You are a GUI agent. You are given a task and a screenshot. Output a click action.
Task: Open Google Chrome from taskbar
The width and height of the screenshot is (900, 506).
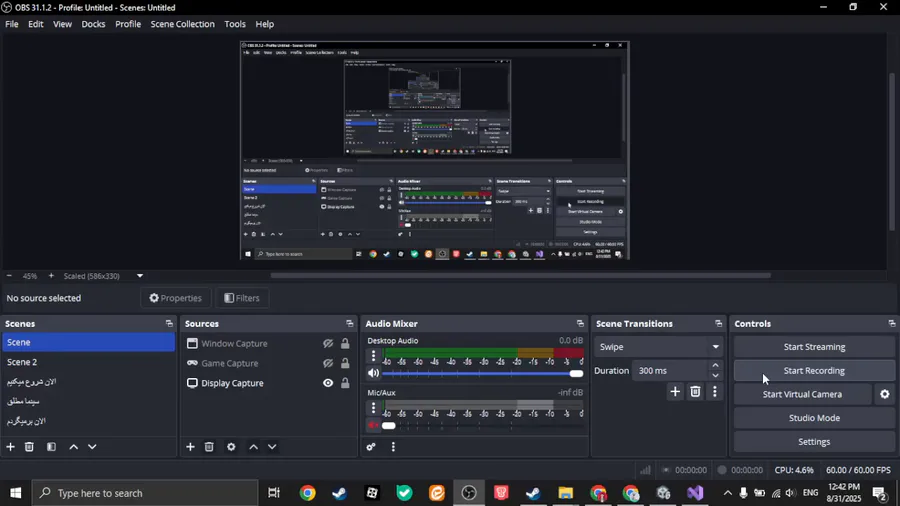[x=307, y=493]
